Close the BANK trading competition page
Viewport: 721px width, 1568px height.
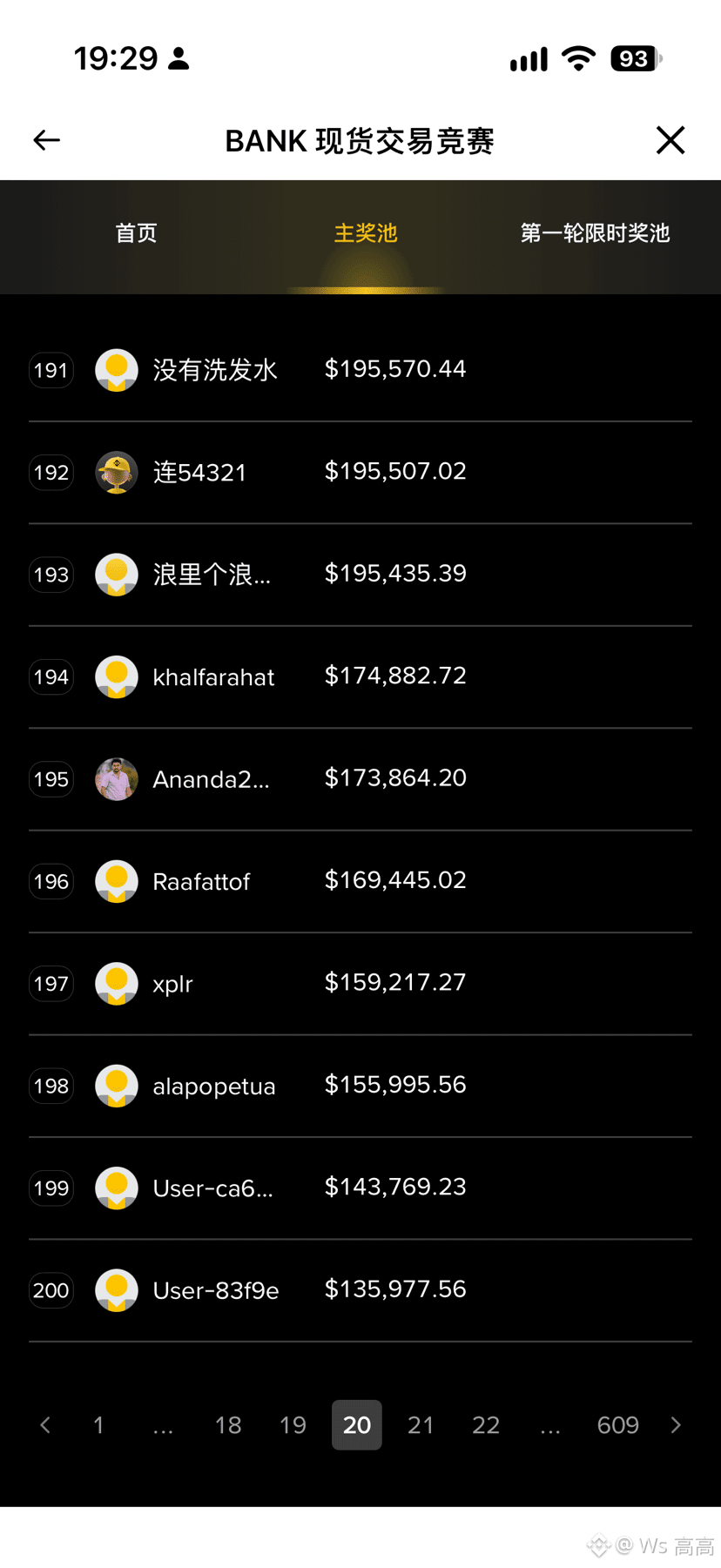(x=670, y=140)
